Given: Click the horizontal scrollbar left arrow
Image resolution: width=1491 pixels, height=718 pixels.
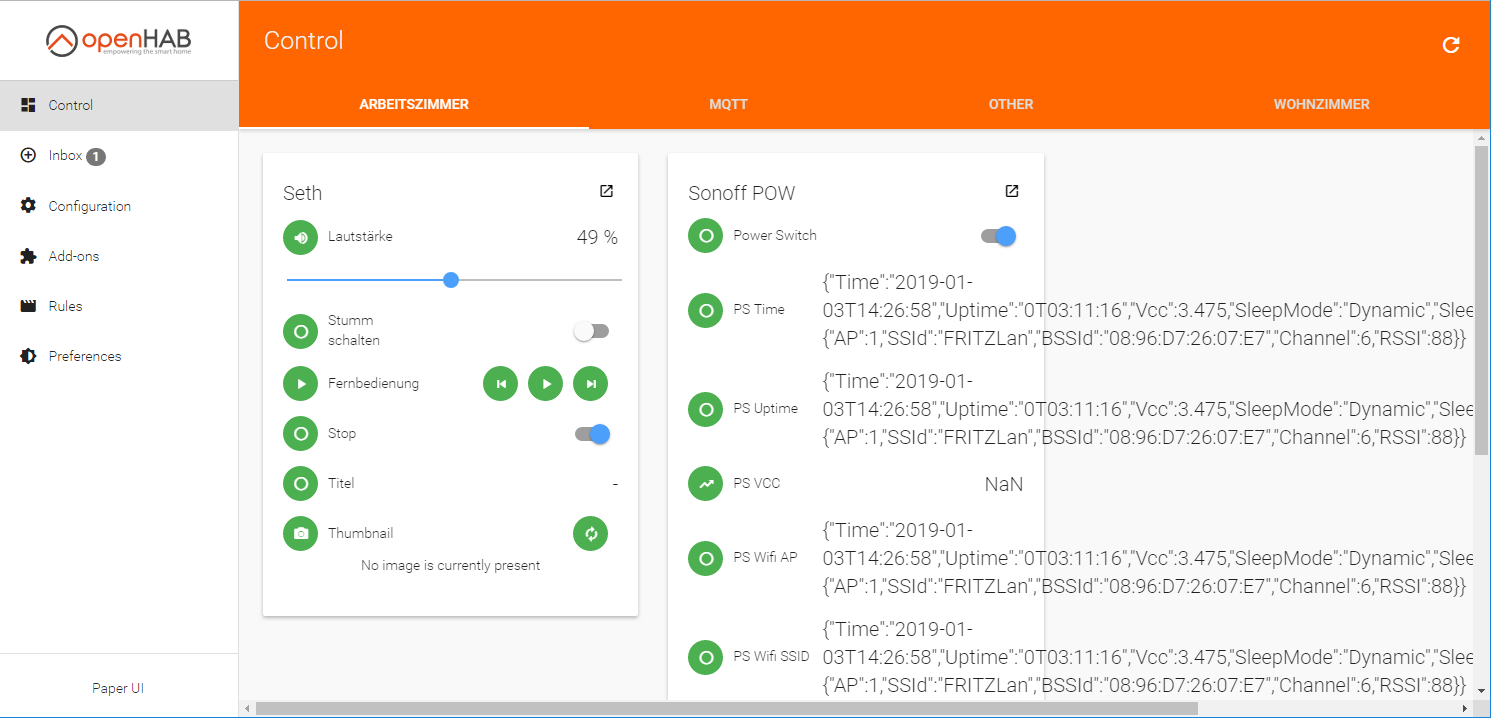Looking at the screenshot, I should point(247,708).
